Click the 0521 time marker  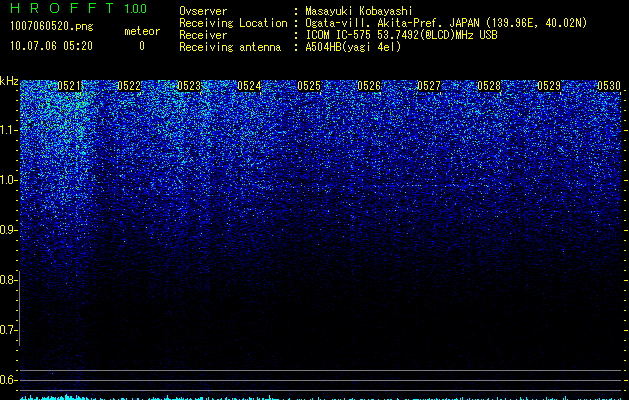tap(69, 86)
